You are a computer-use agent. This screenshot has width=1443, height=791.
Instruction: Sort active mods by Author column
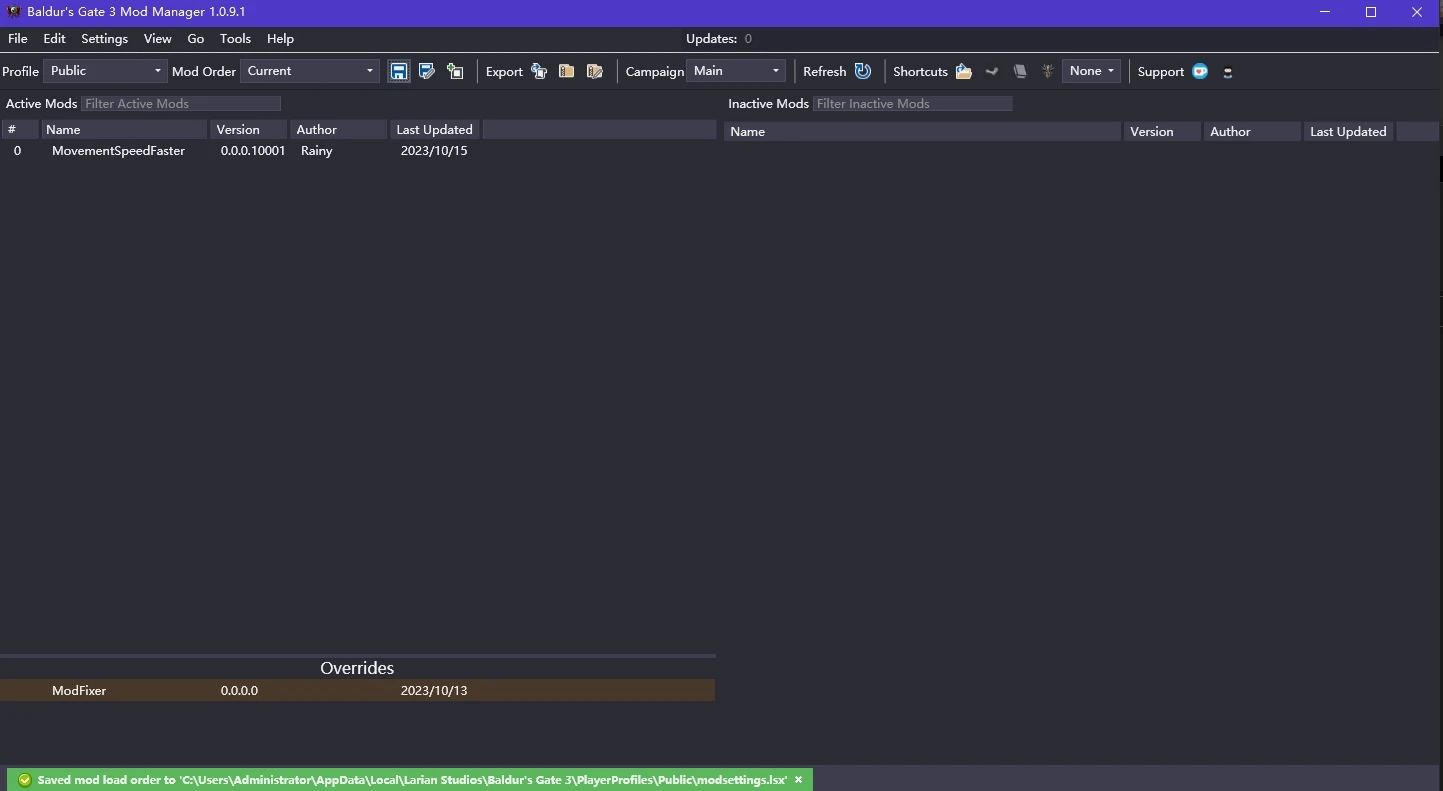coord(339,129)
